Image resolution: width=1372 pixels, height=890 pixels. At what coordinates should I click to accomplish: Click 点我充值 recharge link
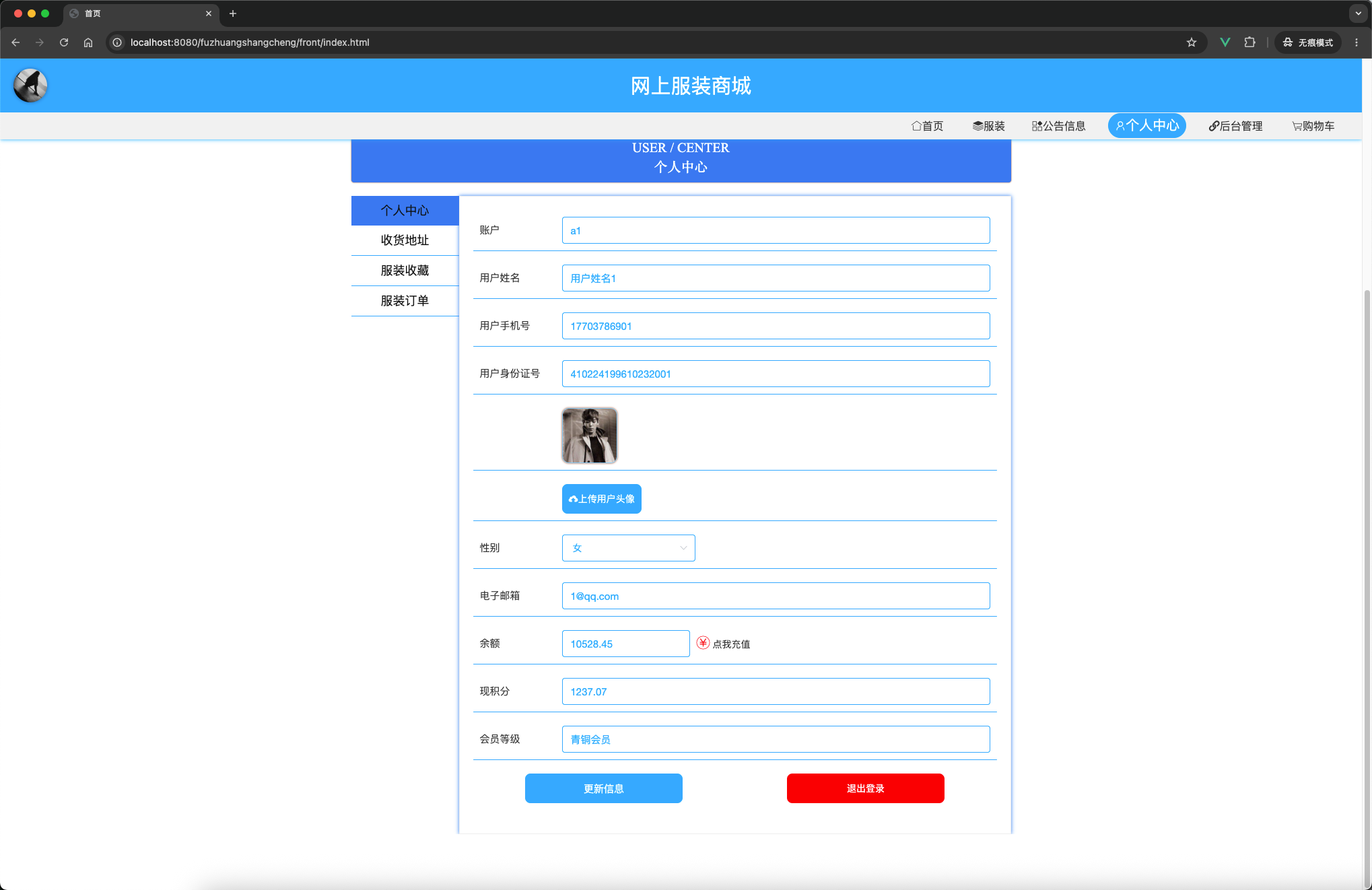[732, 644]
